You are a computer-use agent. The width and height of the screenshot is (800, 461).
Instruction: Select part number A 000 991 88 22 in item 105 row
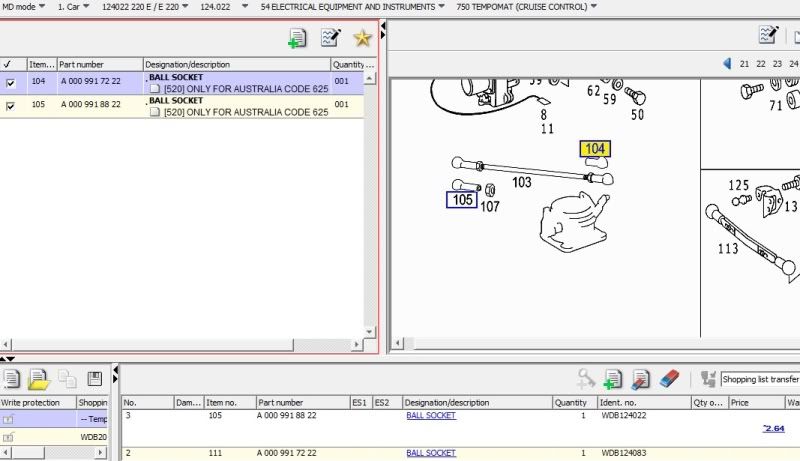[91, 104]
